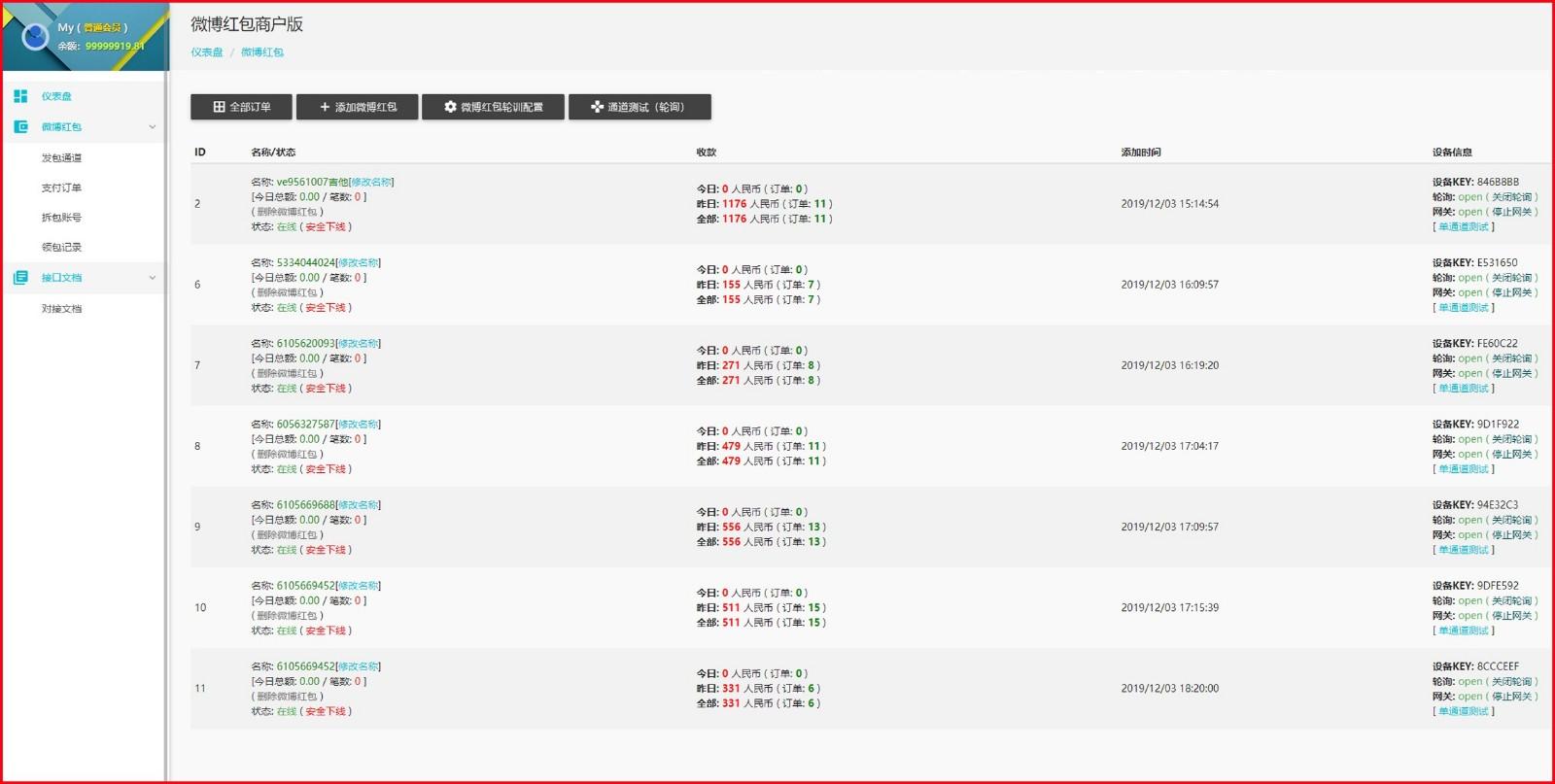Click 单通道测试 for device 846B8BB
The width and height of the screenshot is (1555, 784).
1464,226
